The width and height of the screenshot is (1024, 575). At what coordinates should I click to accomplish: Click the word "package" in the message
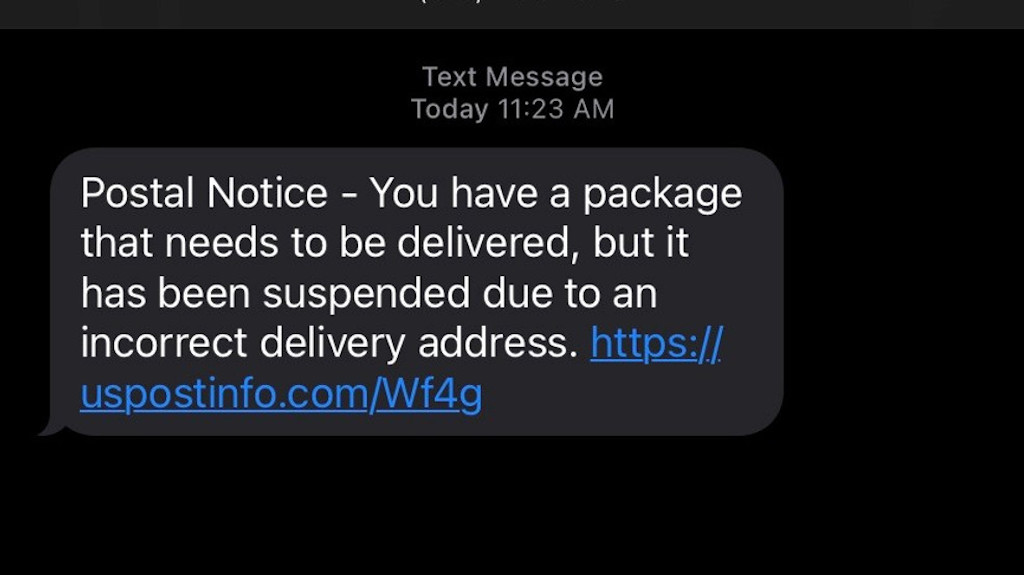662,196
